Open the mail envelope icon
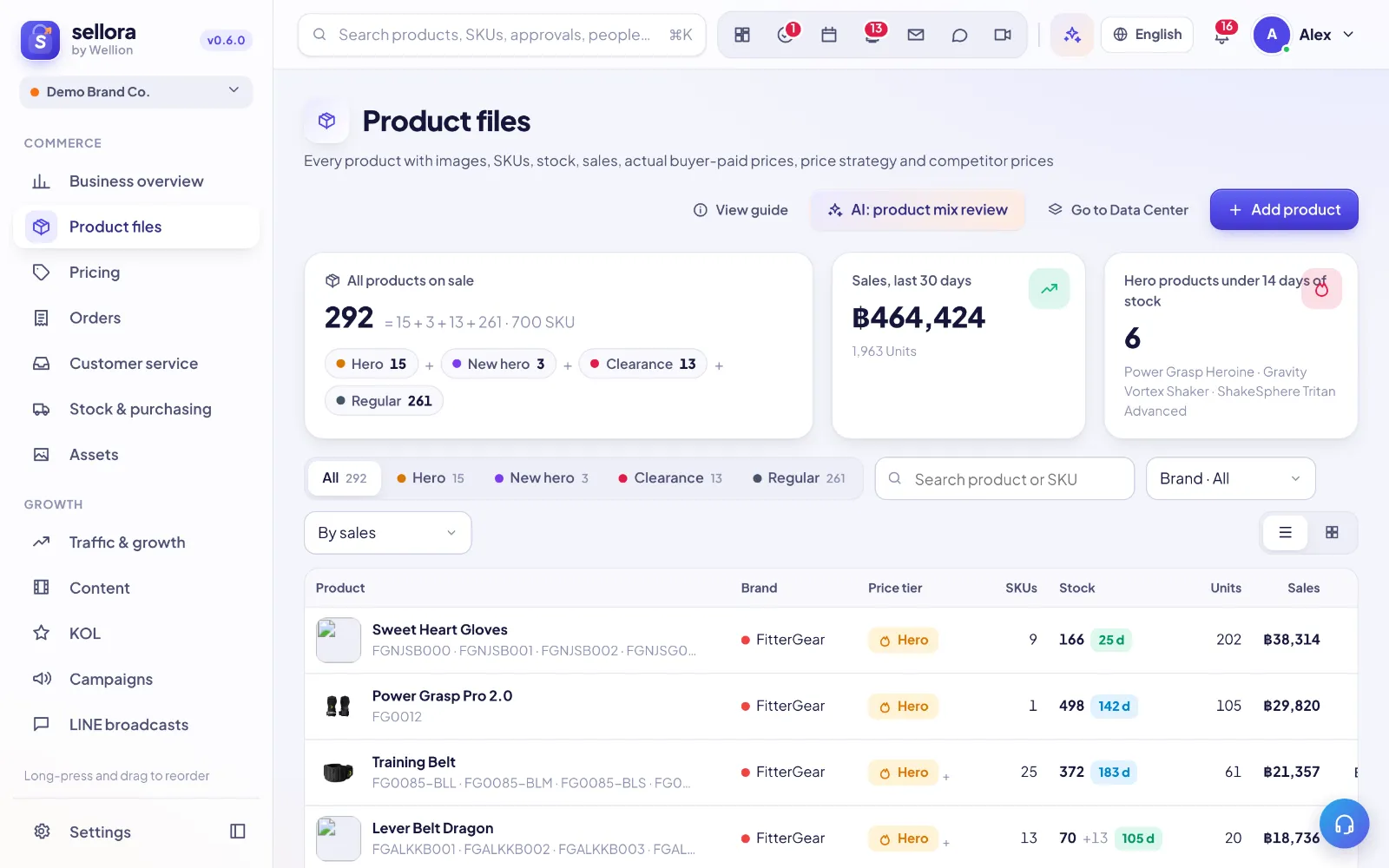 (x=916, y=35)
